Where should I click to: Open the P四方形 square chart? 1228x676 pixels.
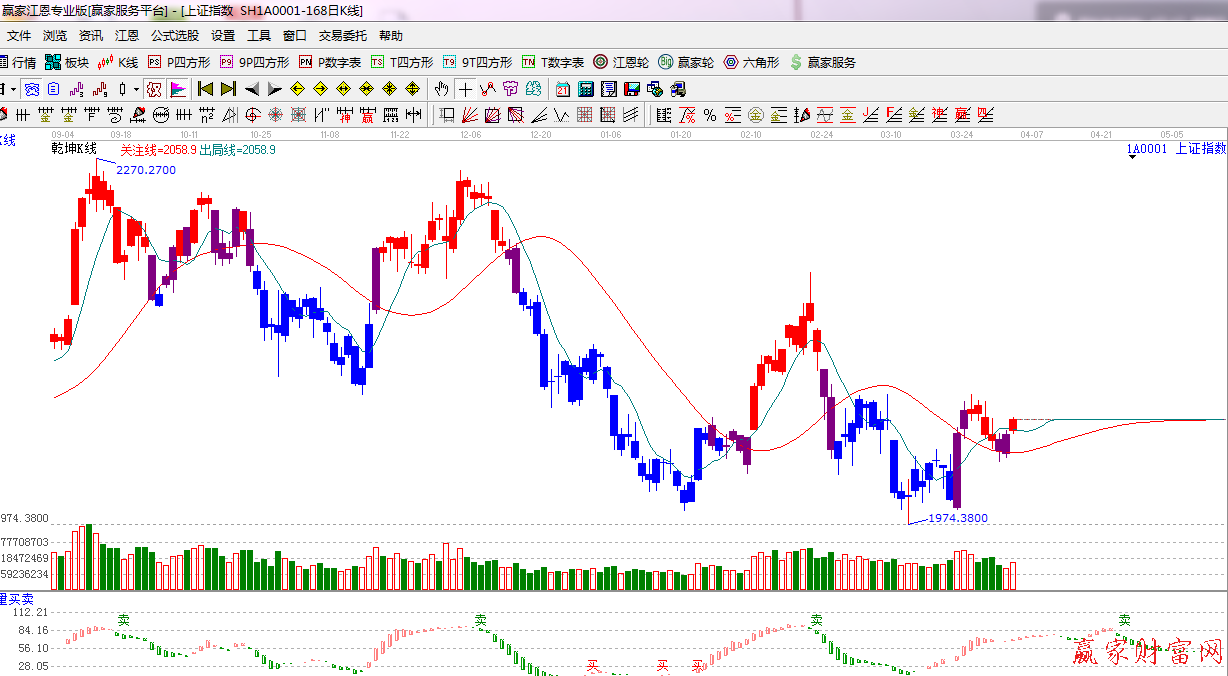point(180,62)
